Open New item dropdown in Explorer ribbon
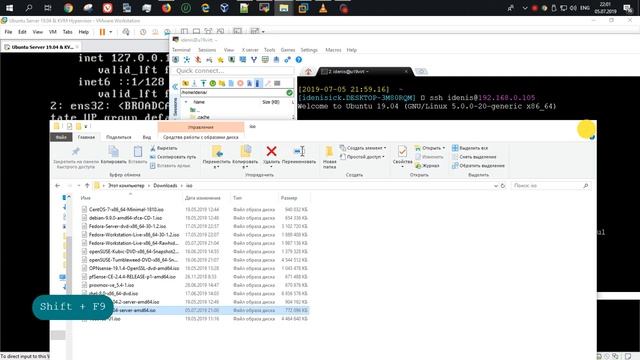The height and width of the screenshot is (360, 640). (x=363, y=148)
